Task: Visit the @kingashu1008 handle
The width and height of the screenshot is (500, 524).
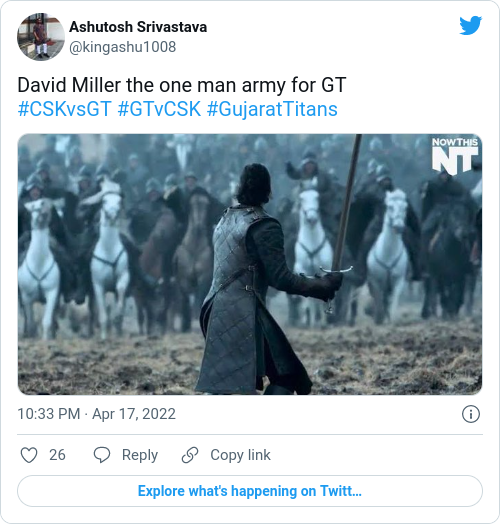Action: (x=122, y=47)
